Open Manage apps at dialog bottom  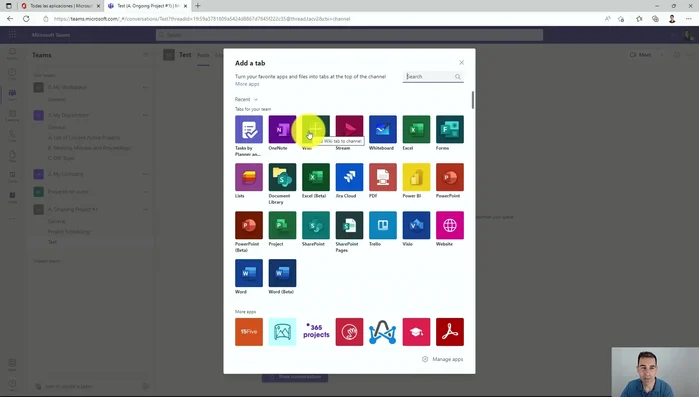tap(442, 359)
